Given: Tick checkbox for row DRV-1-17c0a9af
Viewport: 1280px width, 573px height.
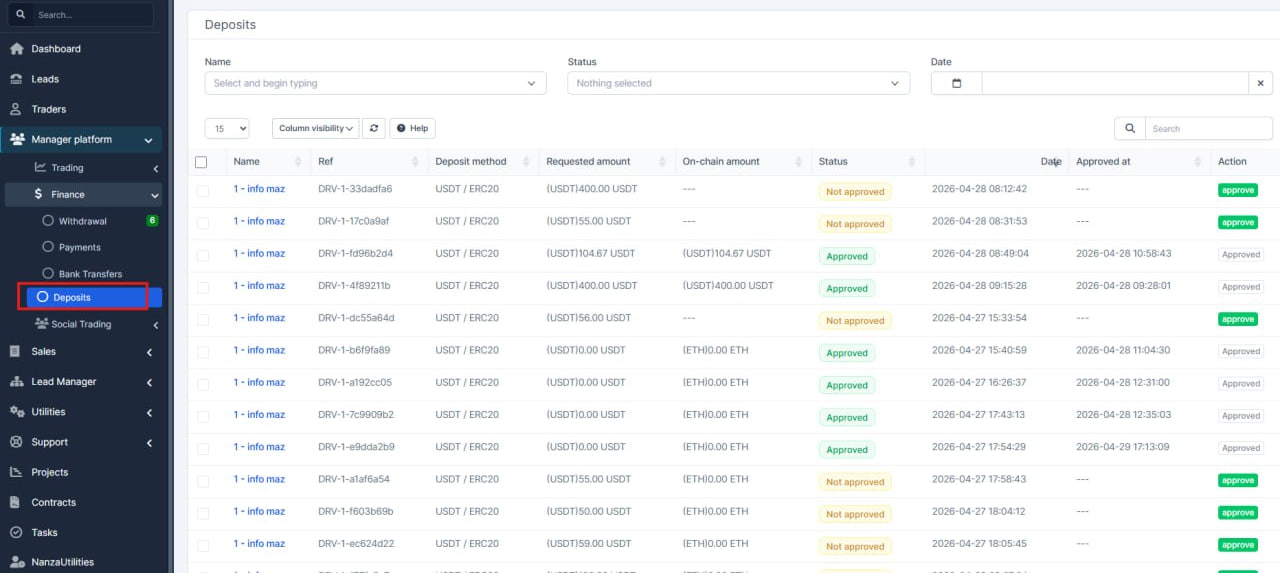Looking at the screenshot, I should pos(203,222).
